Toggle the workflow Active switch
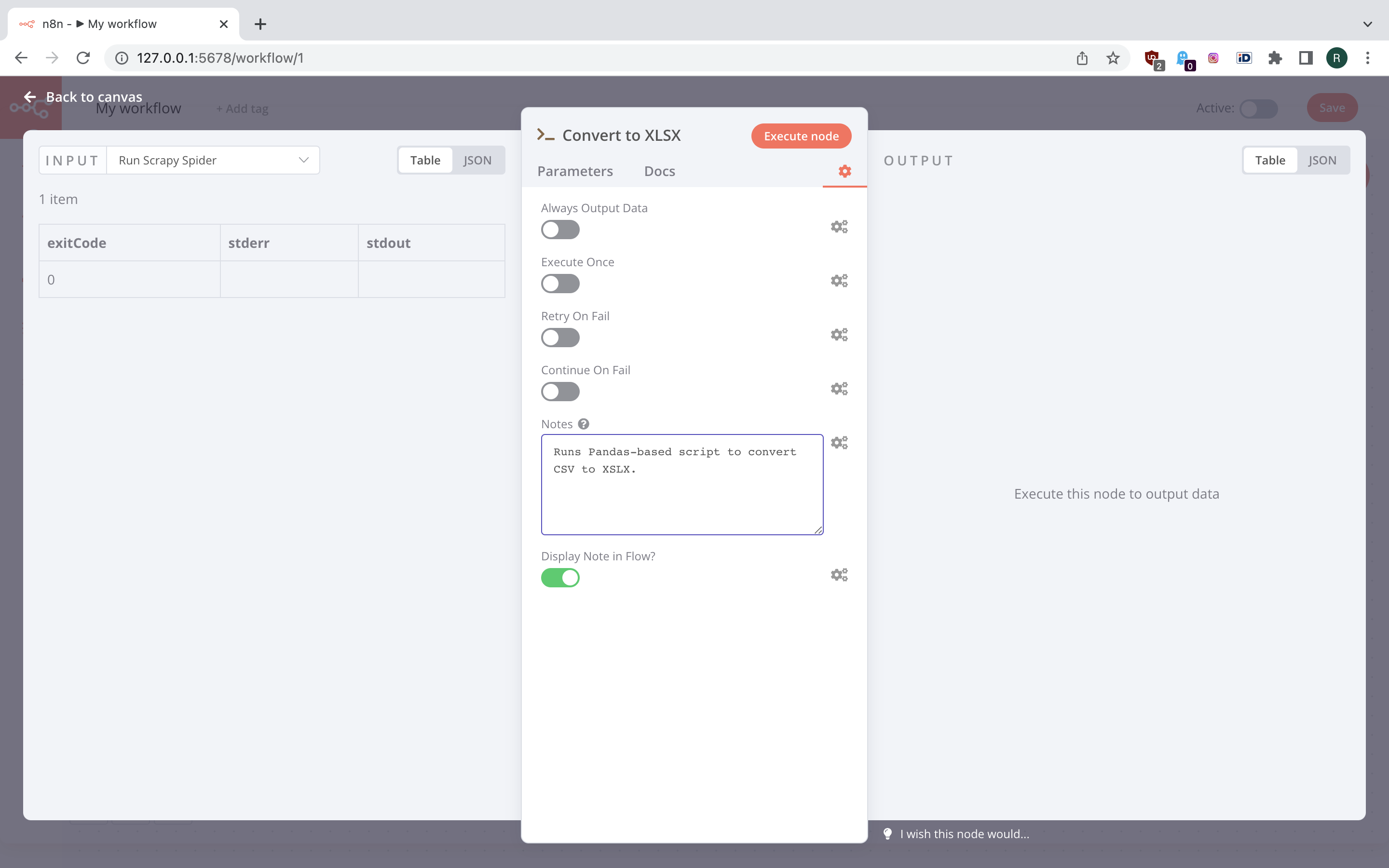The height and width of the screenshot is (868, 1389). pos(1258,108)
